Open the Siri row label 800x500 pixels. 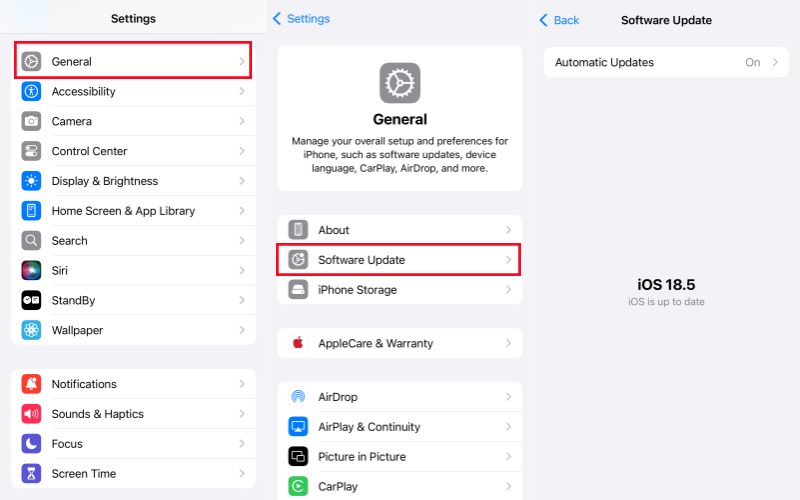click(x=60, y=270)
